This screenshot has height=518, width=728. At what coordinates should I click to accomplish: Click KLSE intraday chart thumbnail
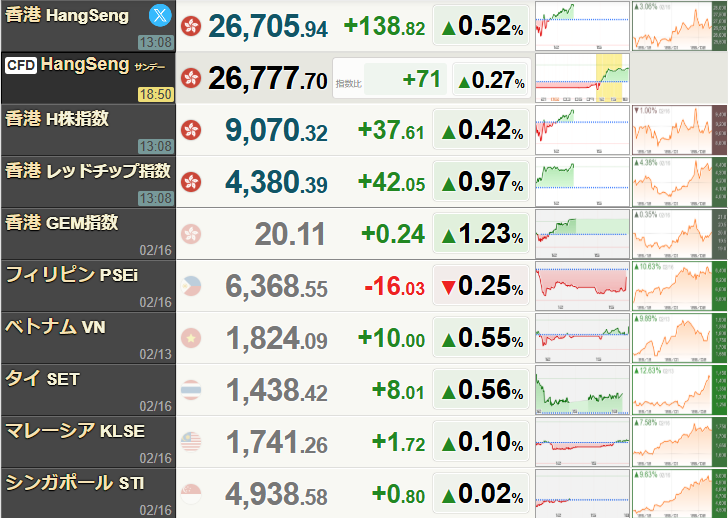(x=582, y=442)
